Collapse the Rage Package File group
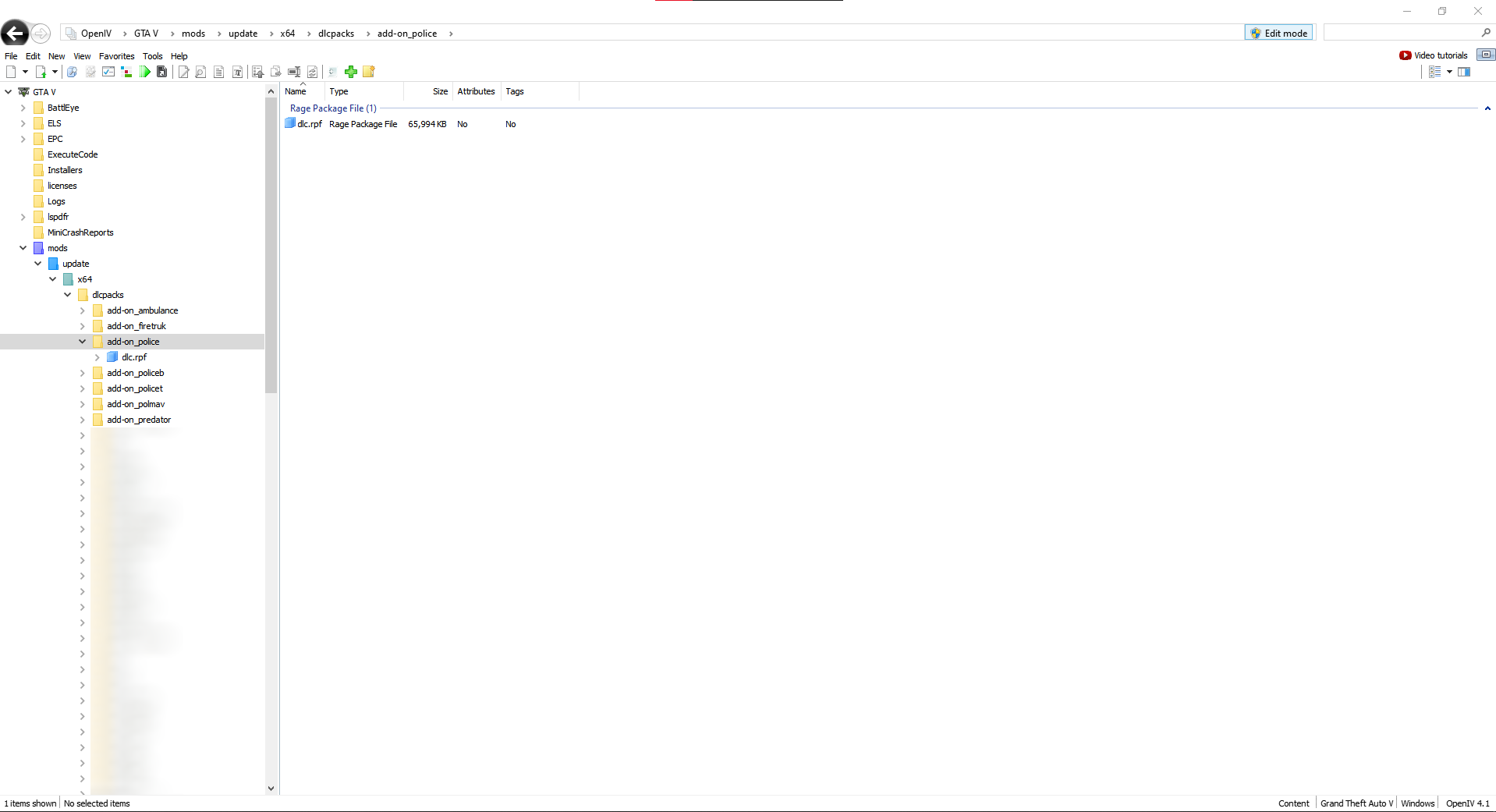 pyautogui.click(x=1487, y=108)
